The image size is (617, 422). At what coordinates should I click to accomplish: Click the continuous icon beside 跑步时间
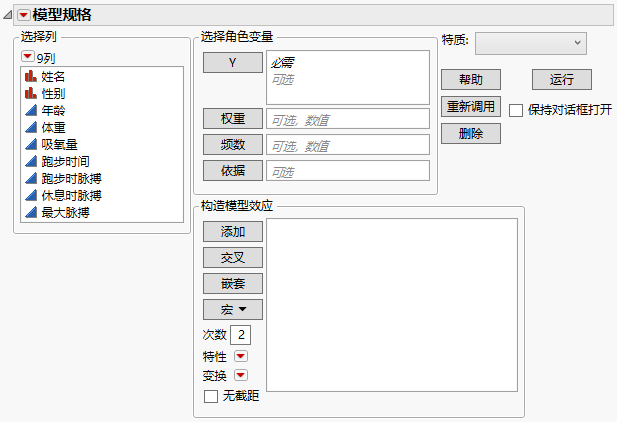[x=31, y=161]
